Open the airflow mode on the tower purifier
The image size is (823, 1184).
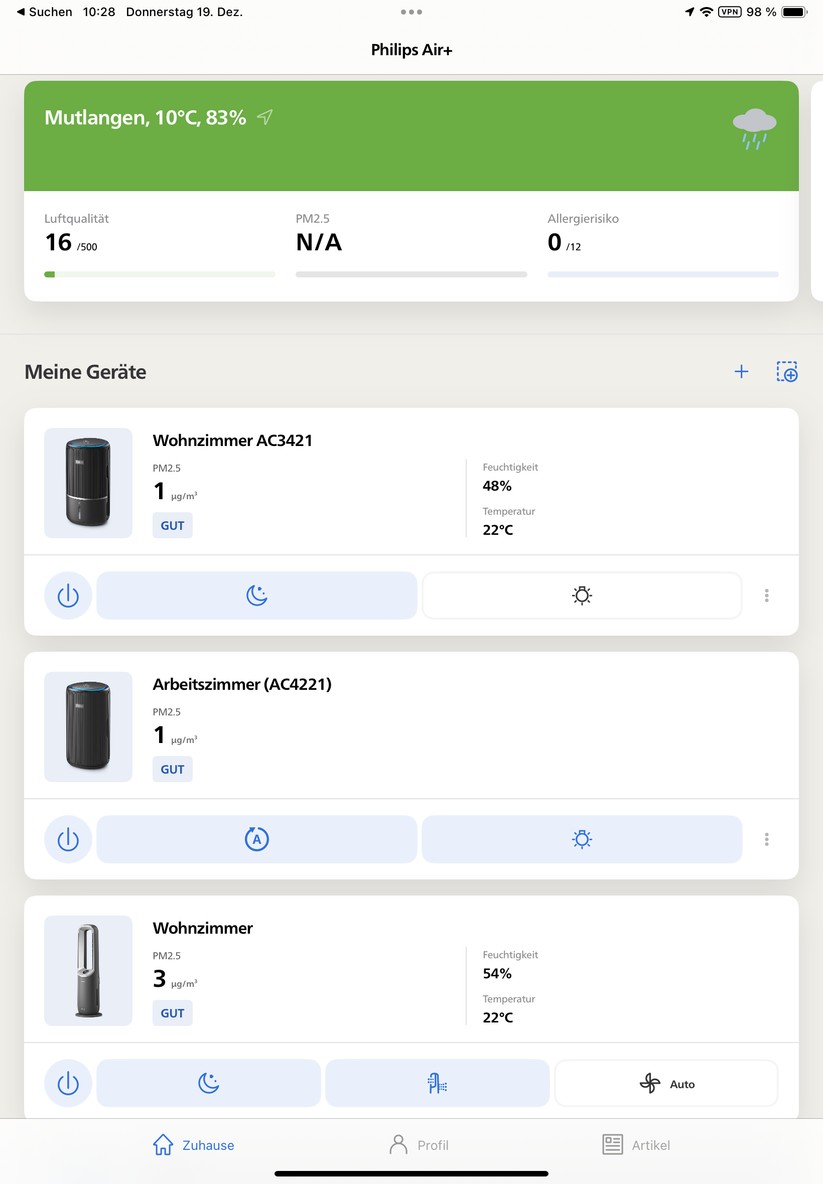437,1082
